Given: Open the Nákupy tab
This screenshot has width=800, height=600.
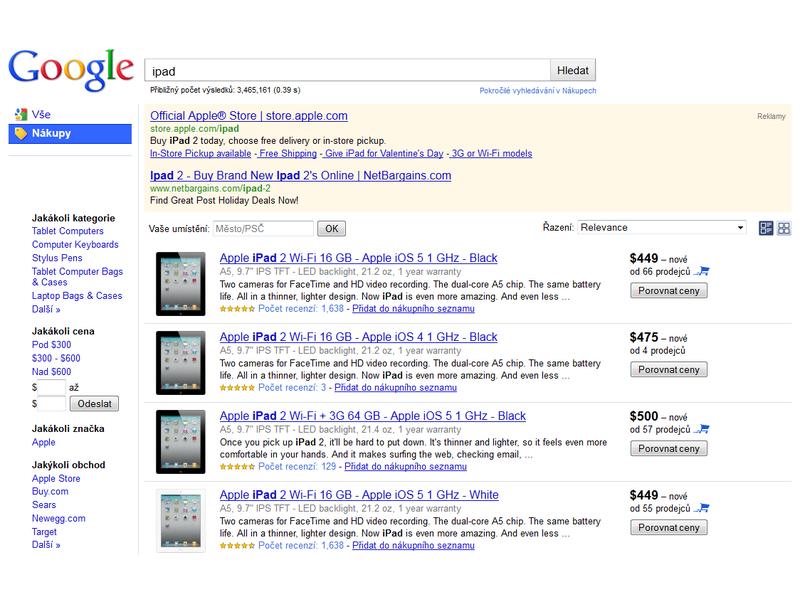Looking at the screenshot, I should point(70,134).
